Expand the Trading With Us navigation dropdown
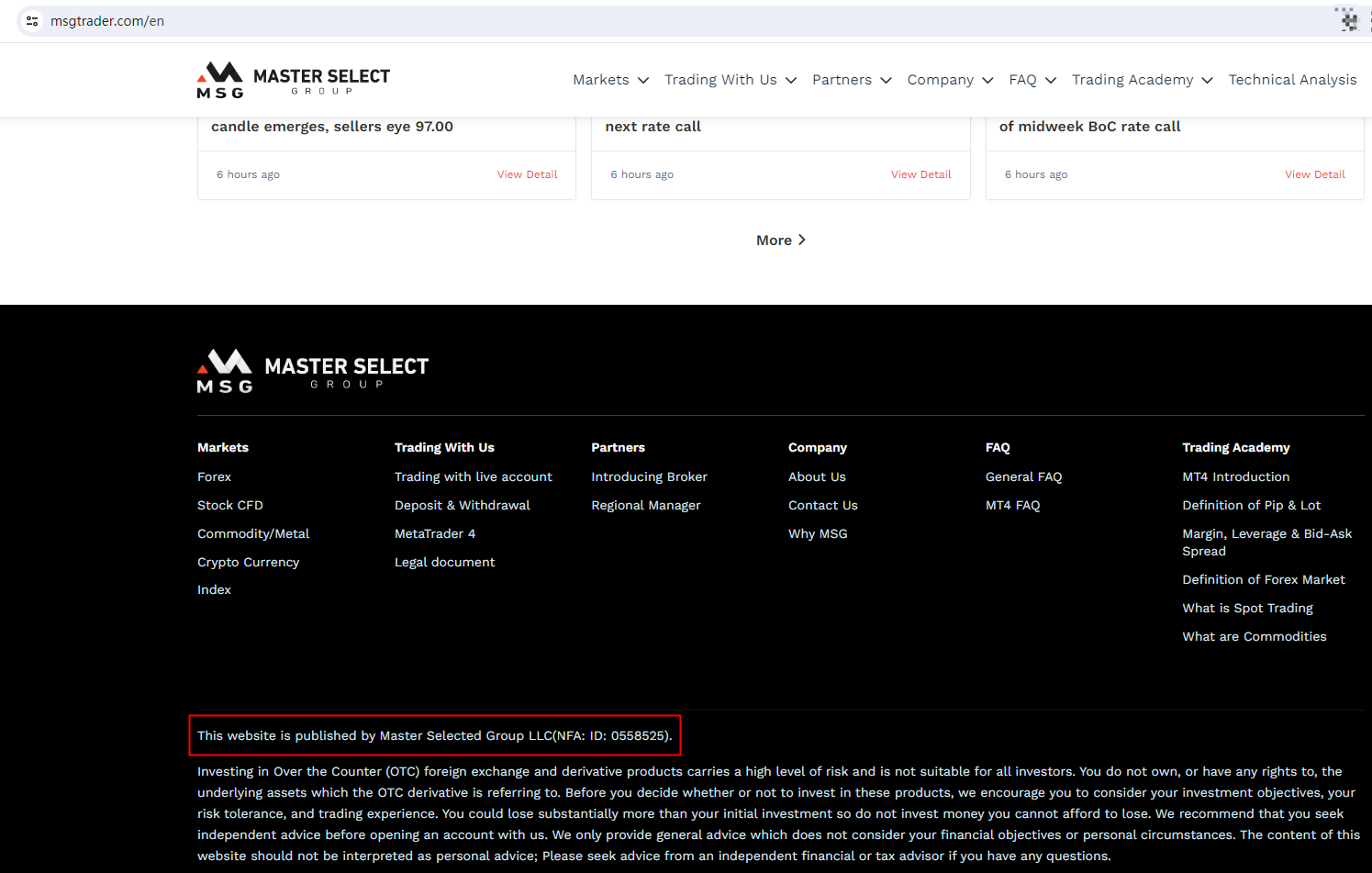This screenshot has height=873, width=1372. [x=731, y=80]
